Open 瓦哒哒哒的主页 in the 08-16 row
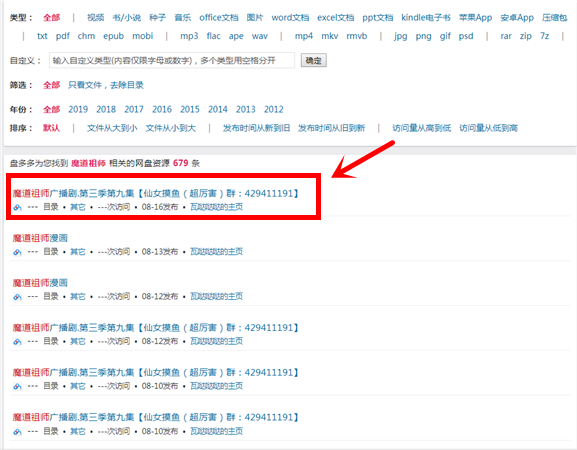577x450 pixels. click(x=216, y=207)
